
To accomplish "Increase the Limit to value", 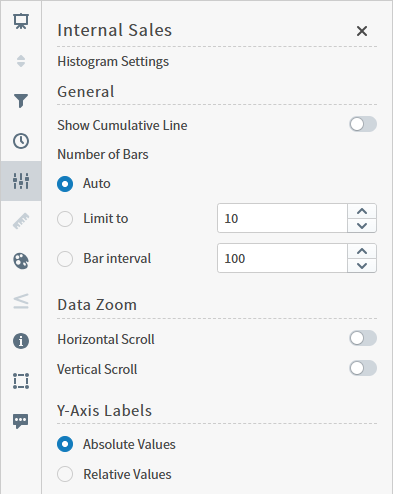I will tap(362, 211).
